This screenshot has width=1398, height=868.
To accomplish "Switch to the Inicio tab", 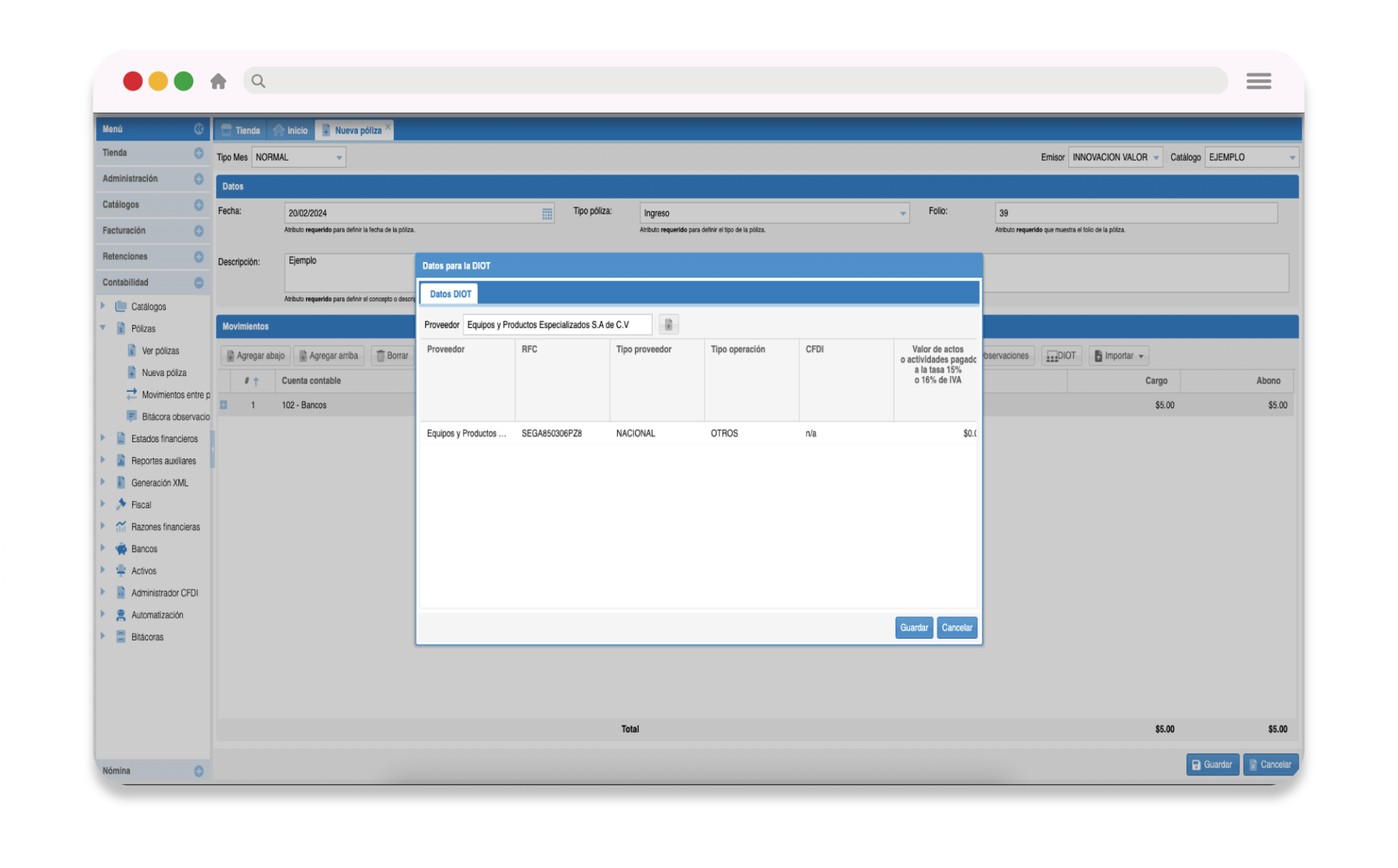I will (291, 130).
